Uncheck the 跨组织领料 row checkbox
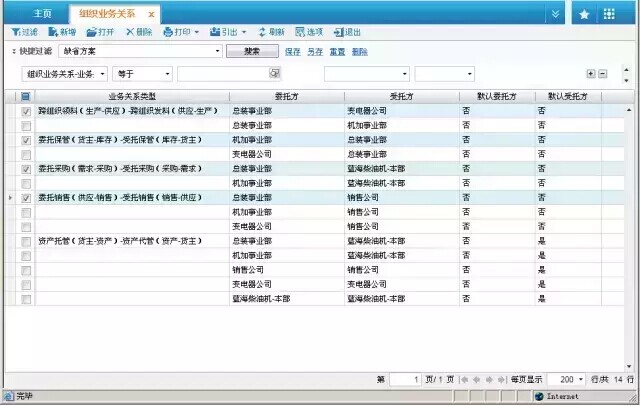The height and width of the screenshot is (406, 640). [26, 112]
